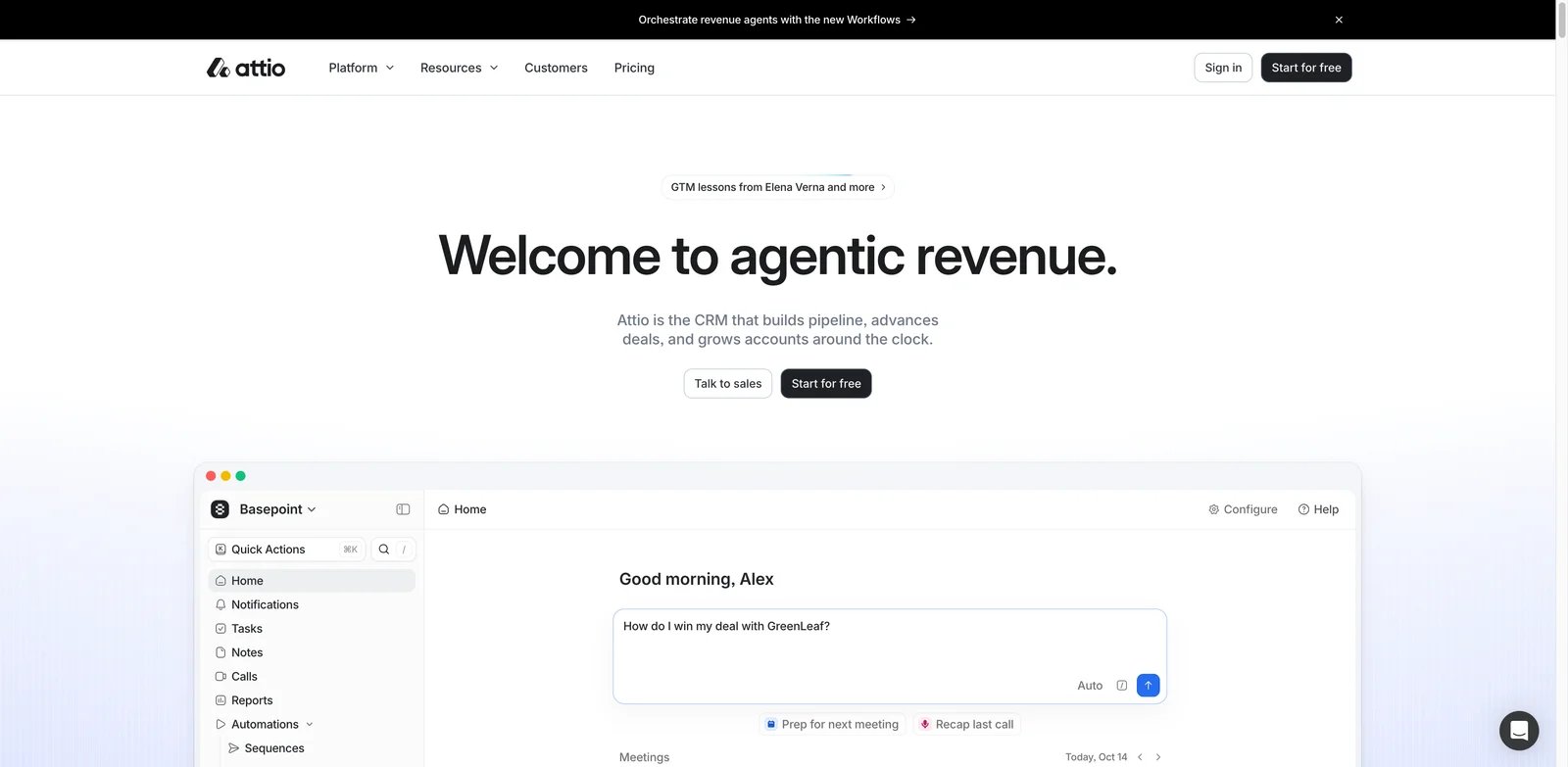Viewport: 1568px width, 767px height.
Task: Click the Automations play icon
Action: (220, 725)
